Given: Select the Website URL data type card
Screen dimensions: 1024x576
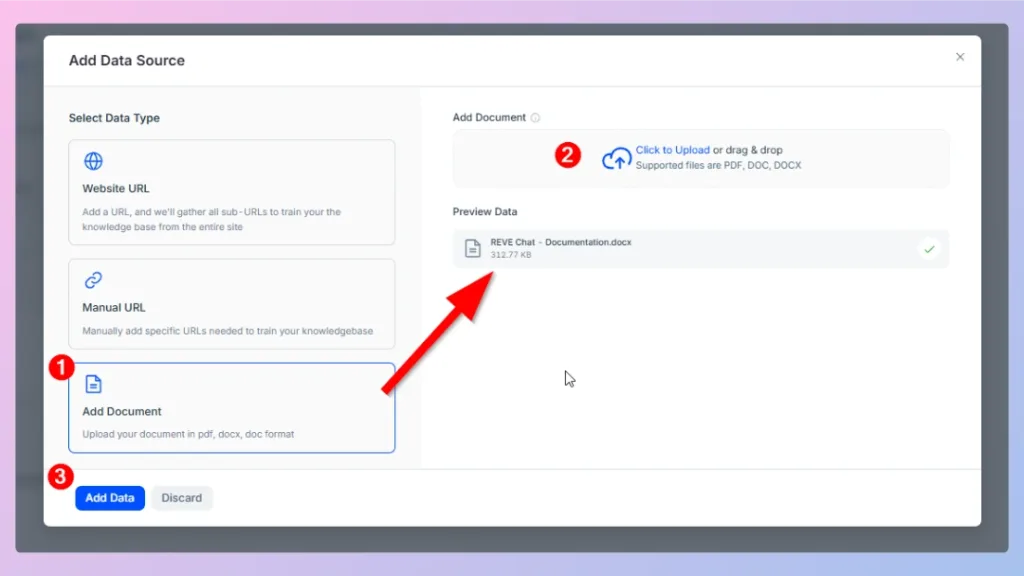Looking at the screenshot, I should pyautogui.click(x=232, y=192).
